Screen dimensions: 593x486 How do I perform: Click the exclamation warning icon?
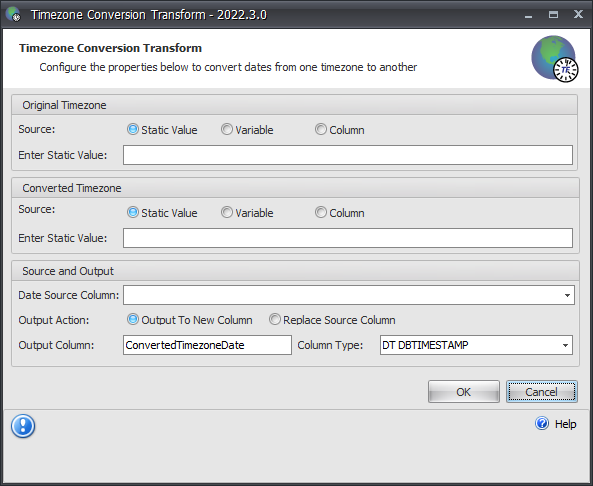[x=23, y=426]
